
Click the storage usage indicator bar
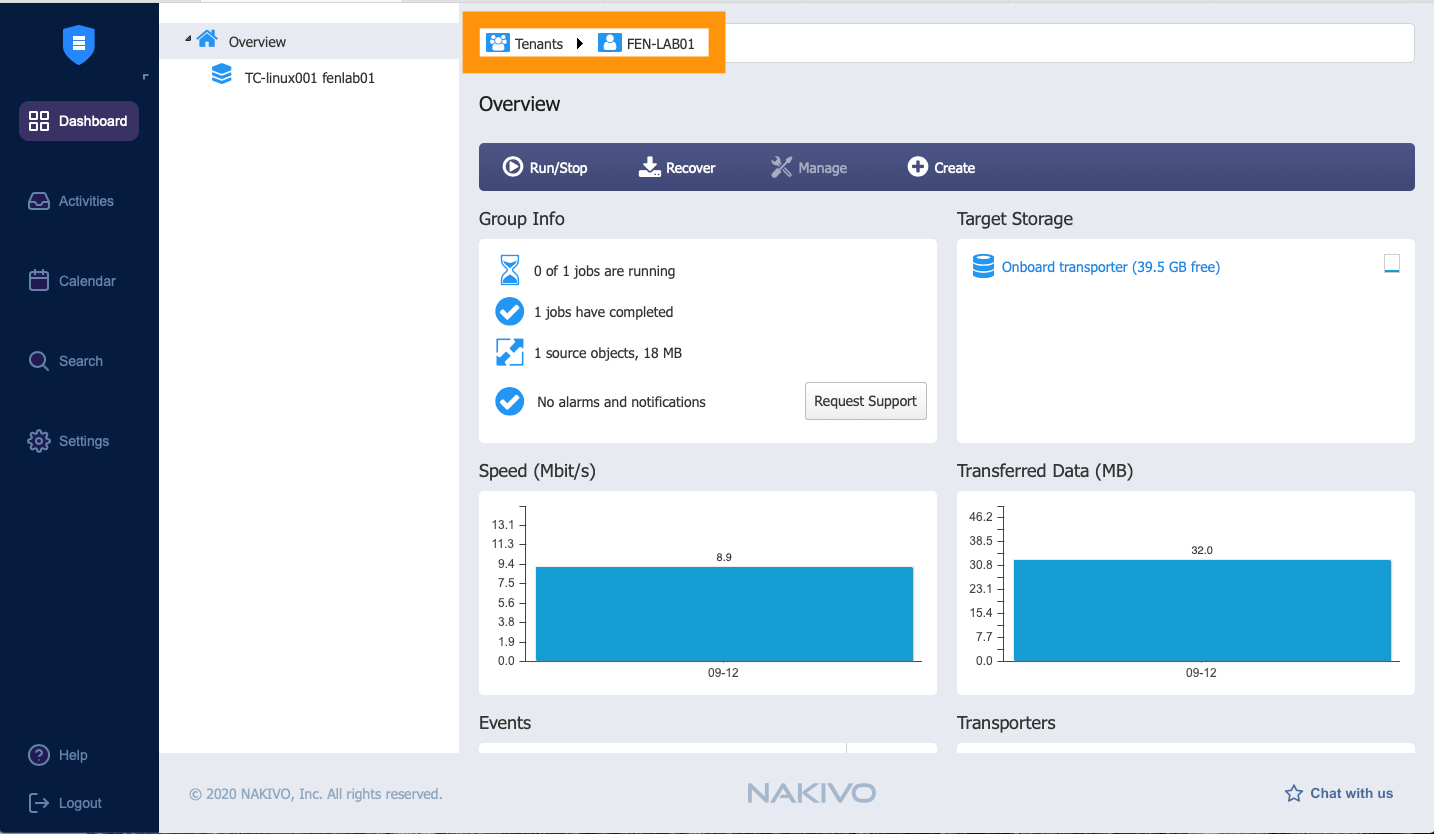click(1392, 264)
